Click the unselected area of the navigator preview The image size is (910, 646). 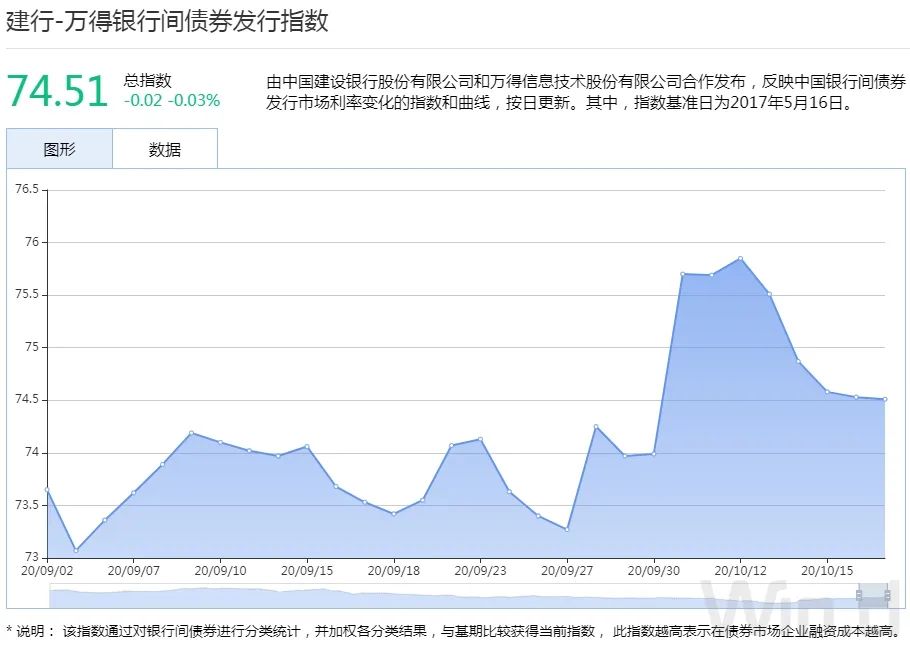point(453,596)
